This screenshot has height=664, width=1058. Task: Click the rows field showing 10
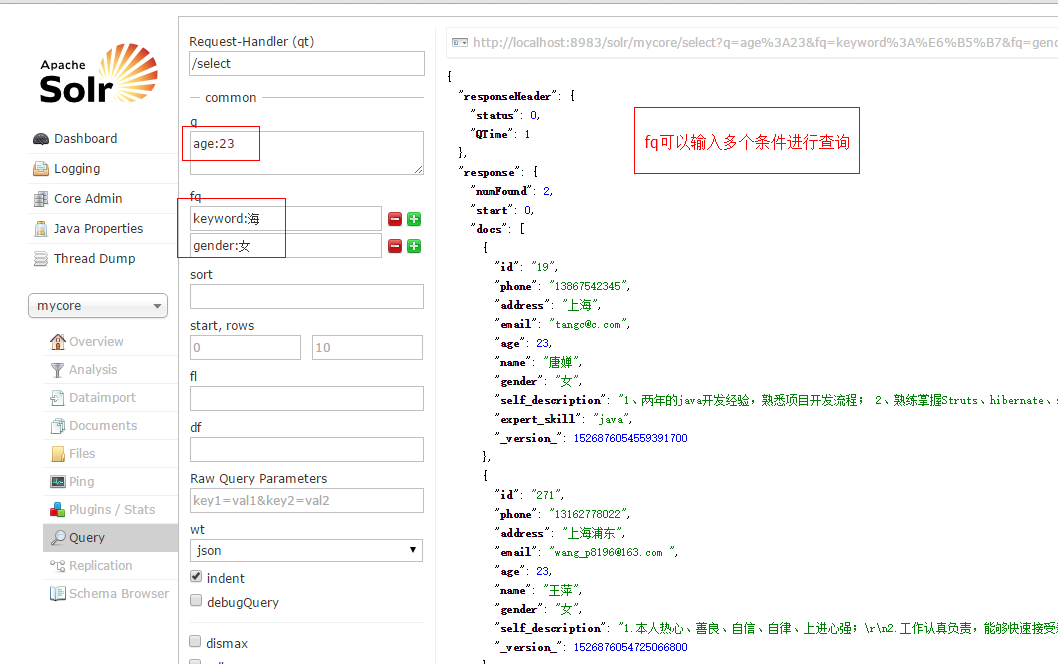[367, 348]
